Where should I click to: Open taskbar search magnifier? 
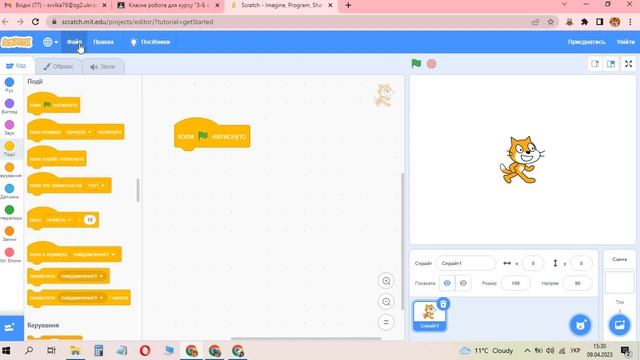(x=29, y=351)
